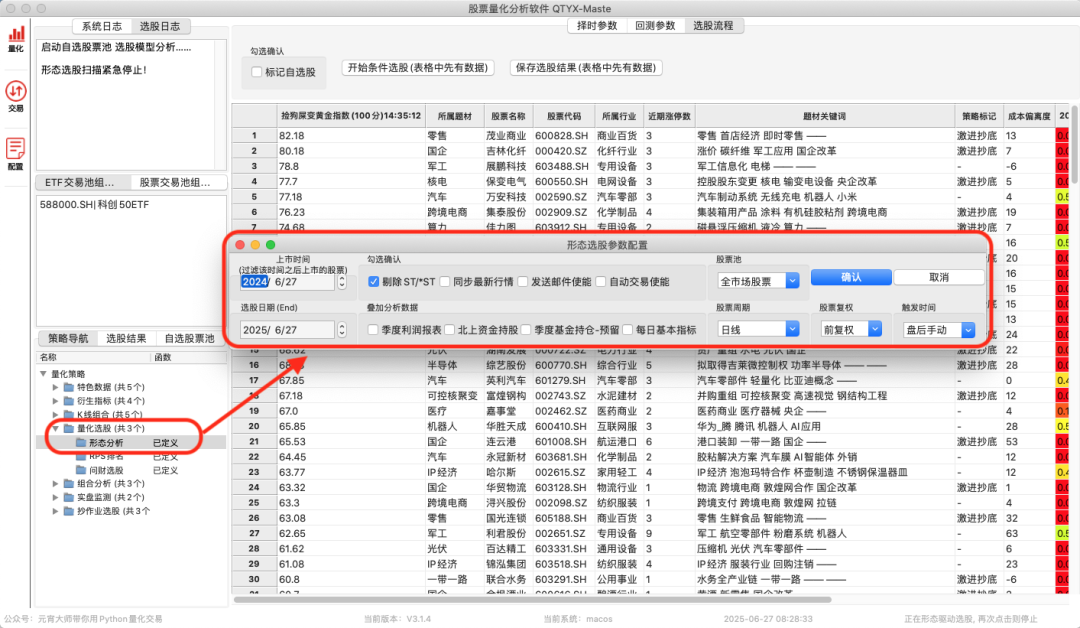Tick the 北上资金持股 checkbox

click(x=450, y=330)
